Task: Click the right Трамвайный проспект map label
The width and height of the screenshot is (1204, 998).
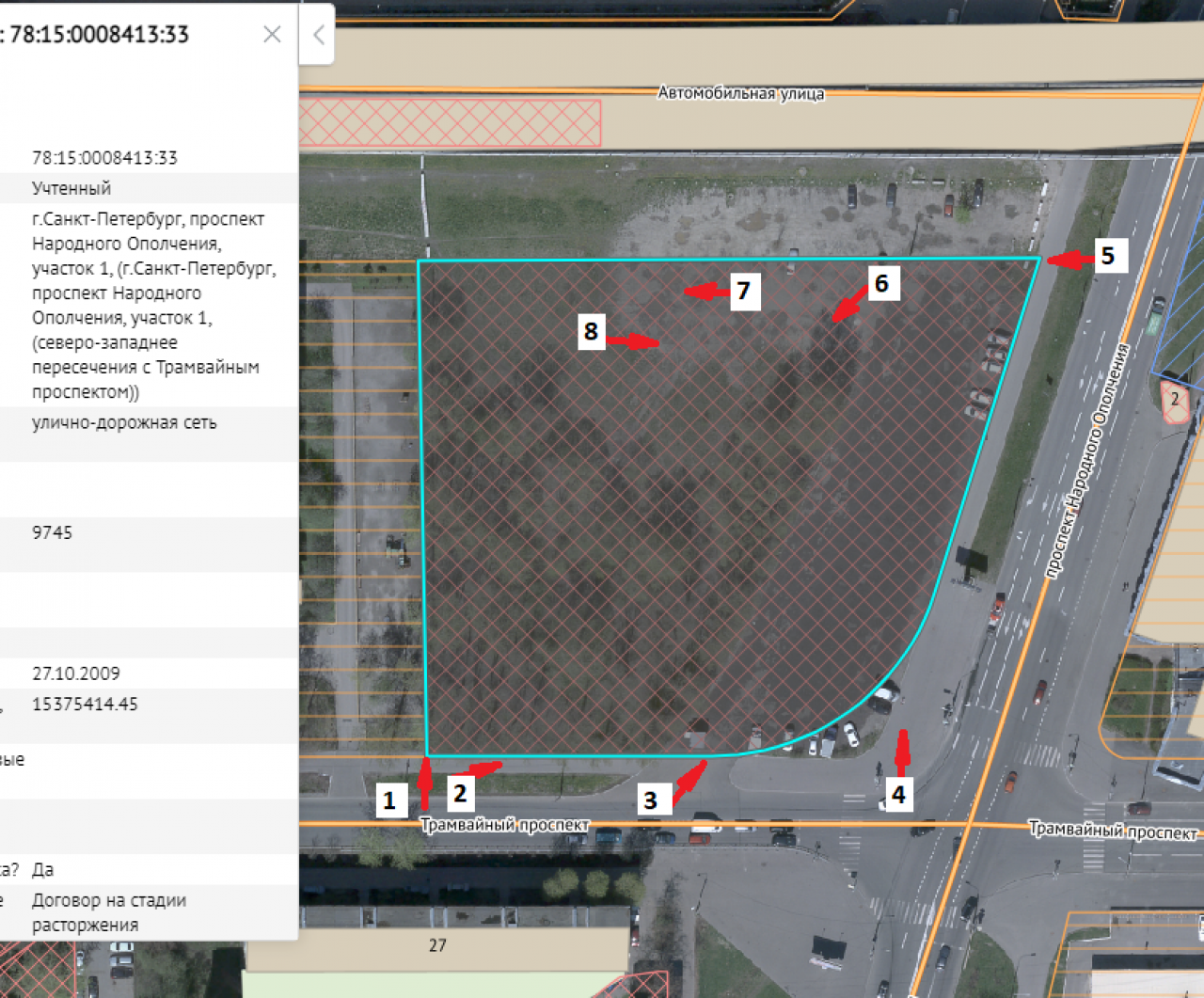Action: 1112,831
